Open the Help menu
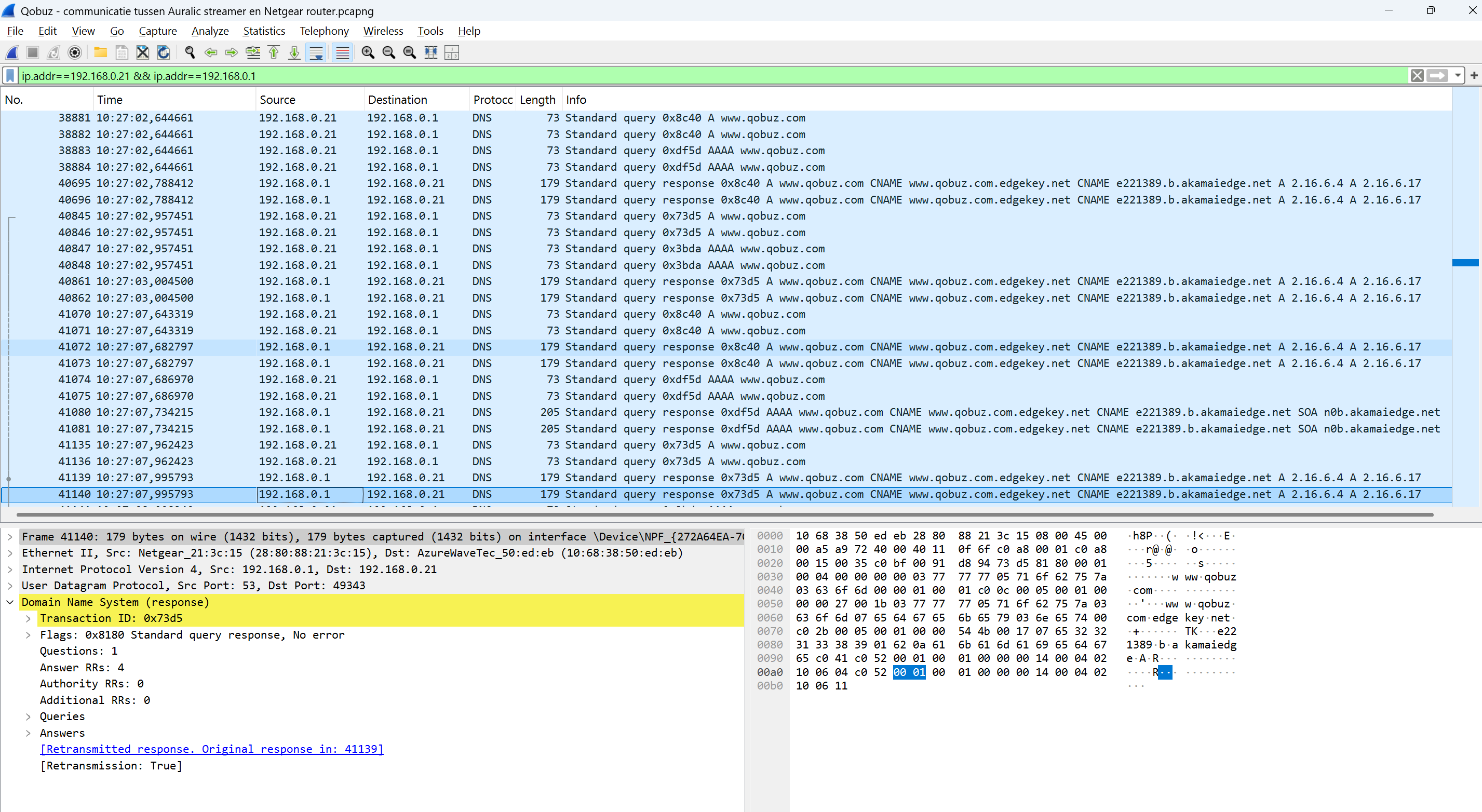This screenshot has height=812, width=1482. click(x=469, y=31)
